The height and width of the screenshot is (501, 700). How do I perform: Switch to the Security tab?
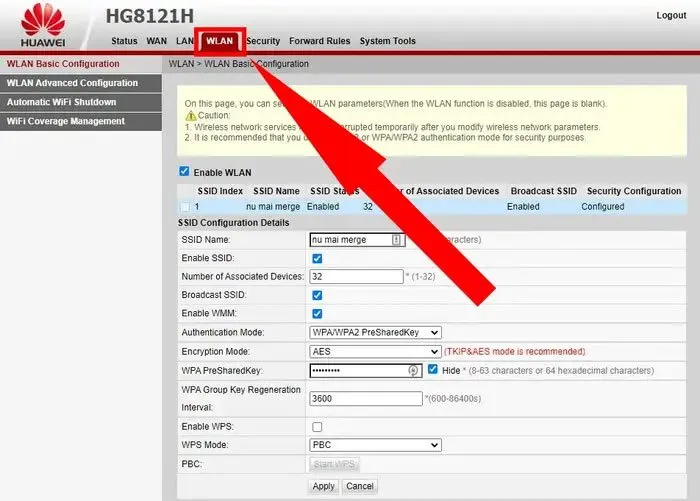tap(263, 41)
